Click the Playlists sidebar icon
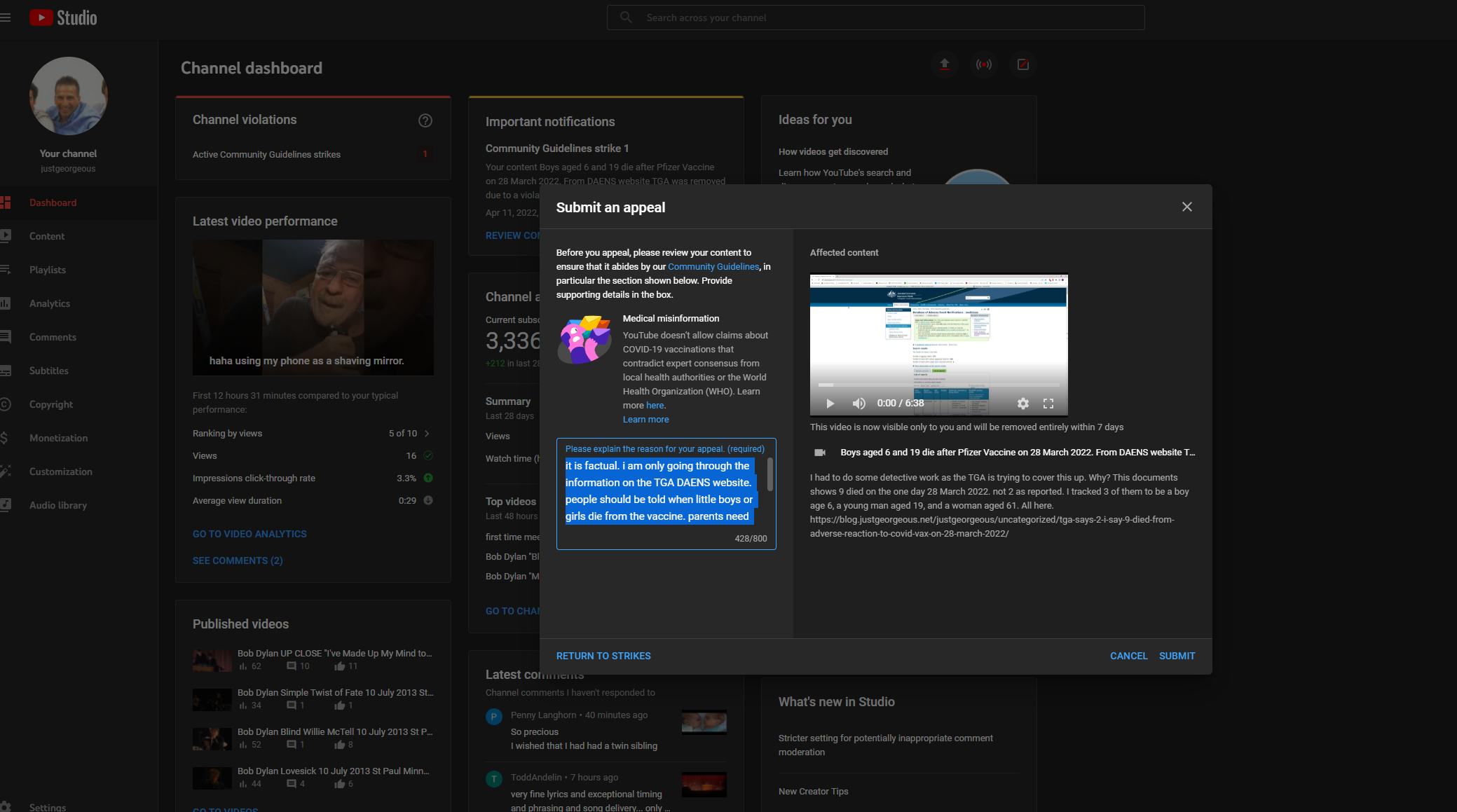1457x812 pixels. point(6,270)
